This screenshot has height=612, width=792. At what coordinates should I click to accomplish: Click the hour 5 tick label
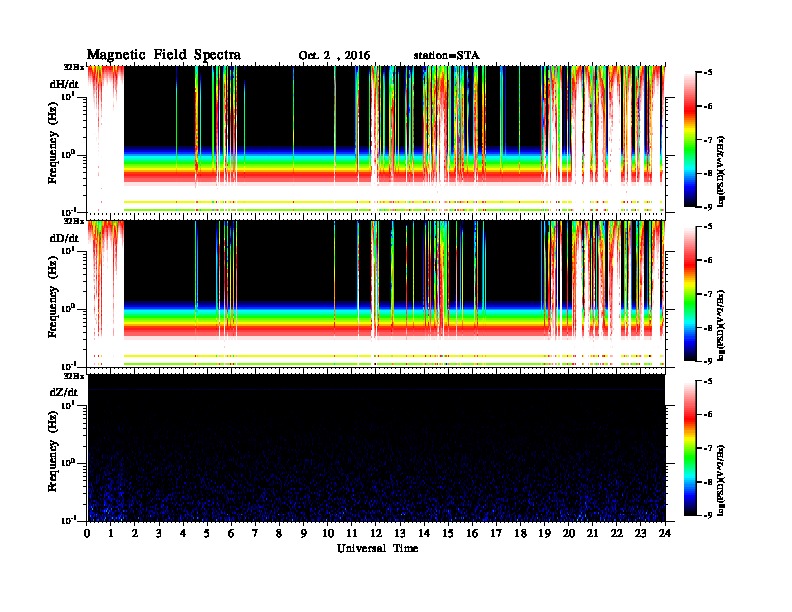point(207,534)
